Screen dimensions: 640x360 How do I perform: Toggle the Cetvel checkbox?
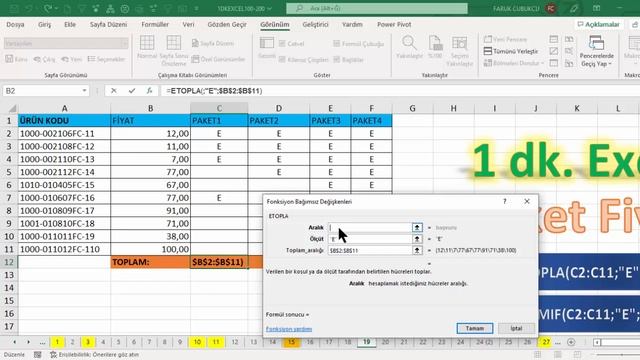point(282,43)
